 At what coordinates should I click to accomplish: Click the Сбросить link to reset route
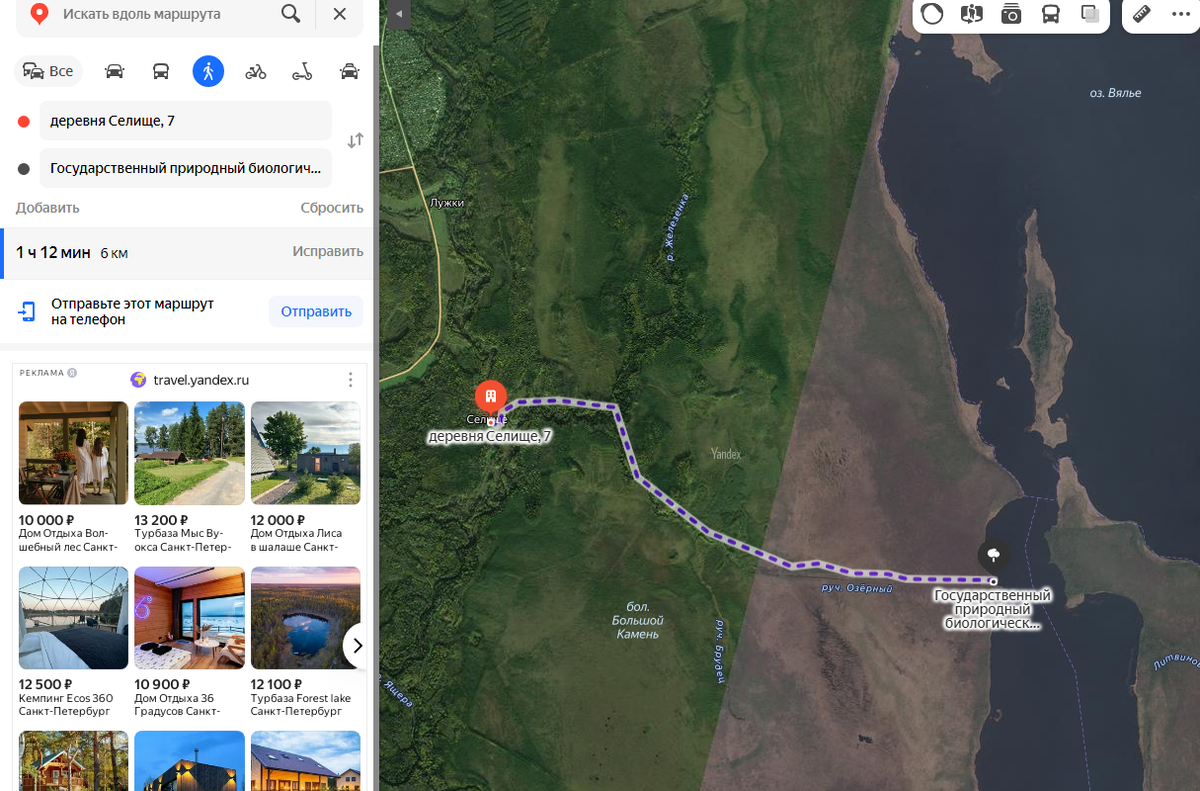point(332,208)
